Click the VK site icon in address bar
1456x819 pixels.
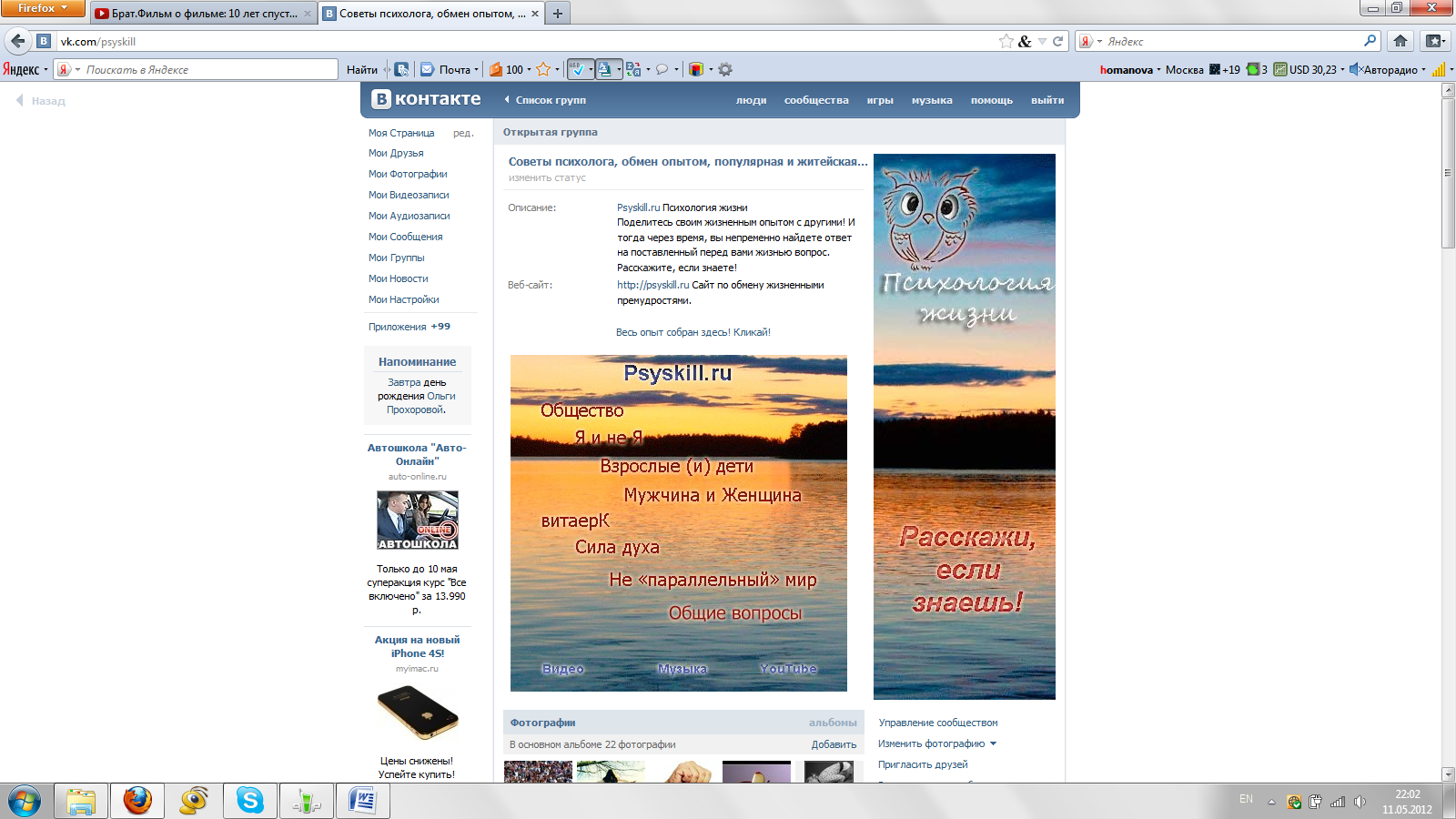(43, 41)
